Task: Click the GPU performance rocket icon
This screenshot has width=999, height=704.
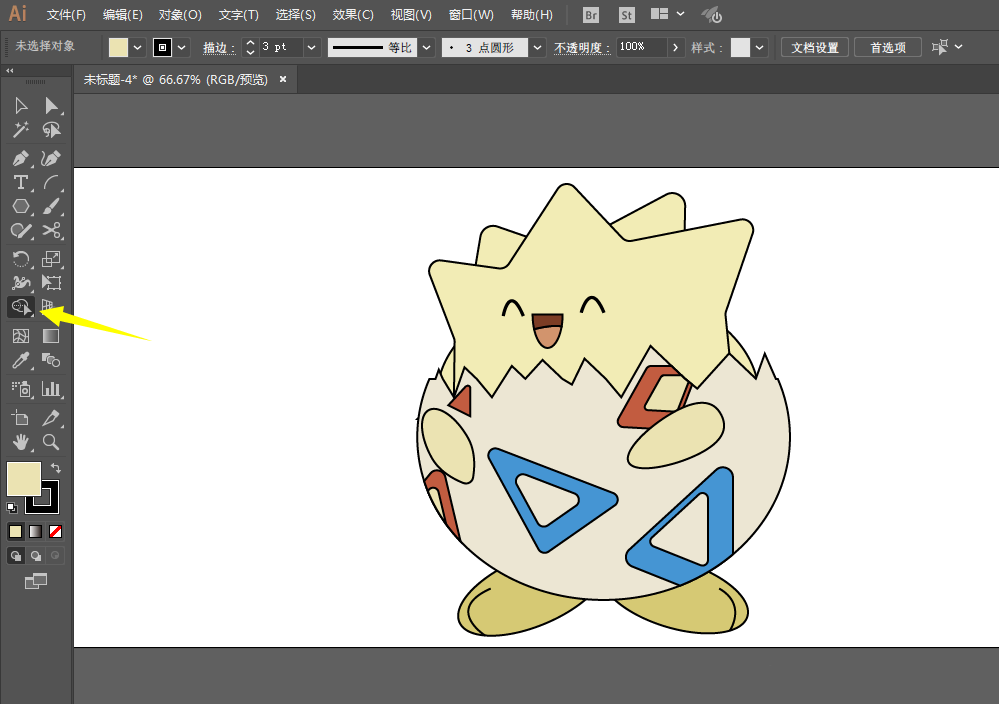Action: click(712, 15)
